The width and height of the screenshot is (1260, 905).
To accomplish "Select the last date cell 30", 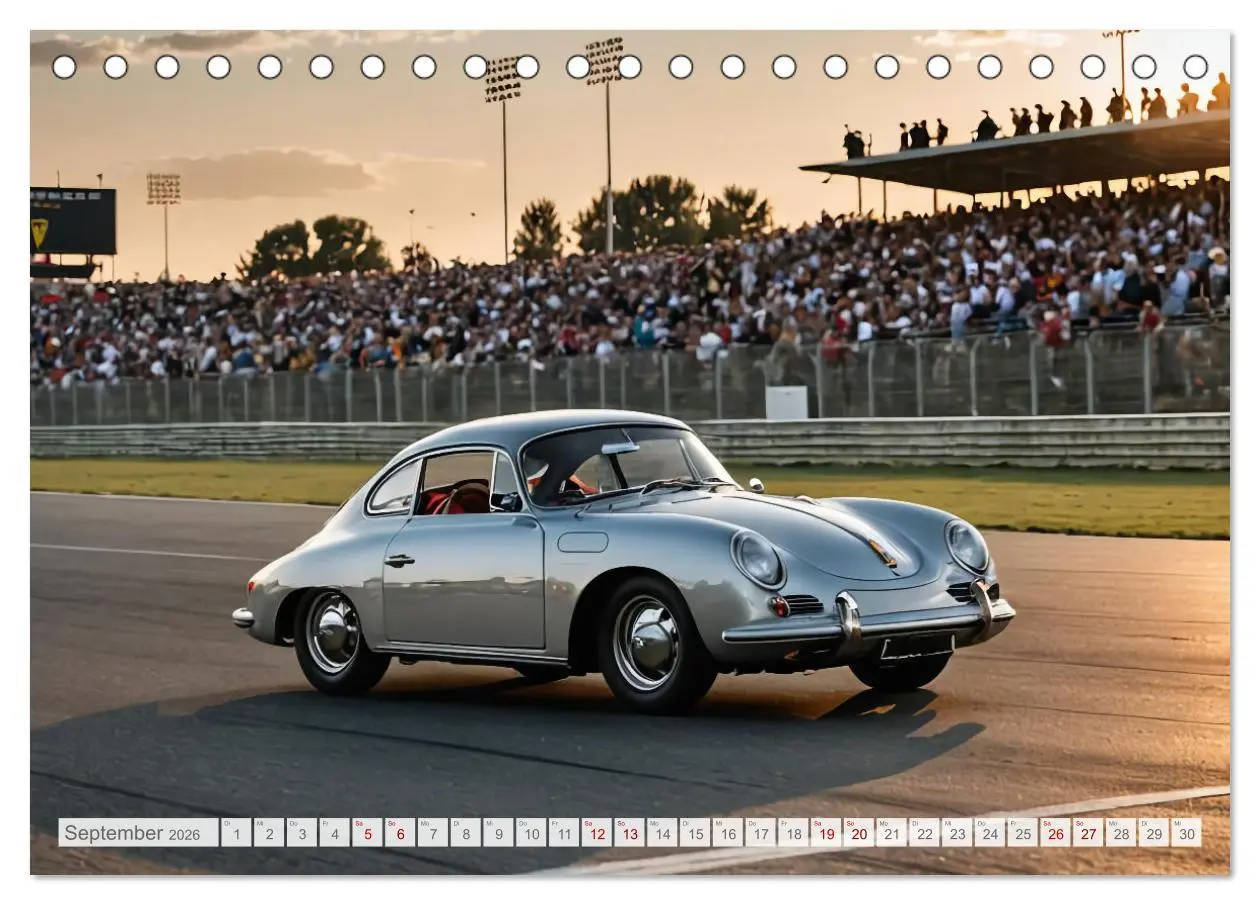I will point(1186,833).
